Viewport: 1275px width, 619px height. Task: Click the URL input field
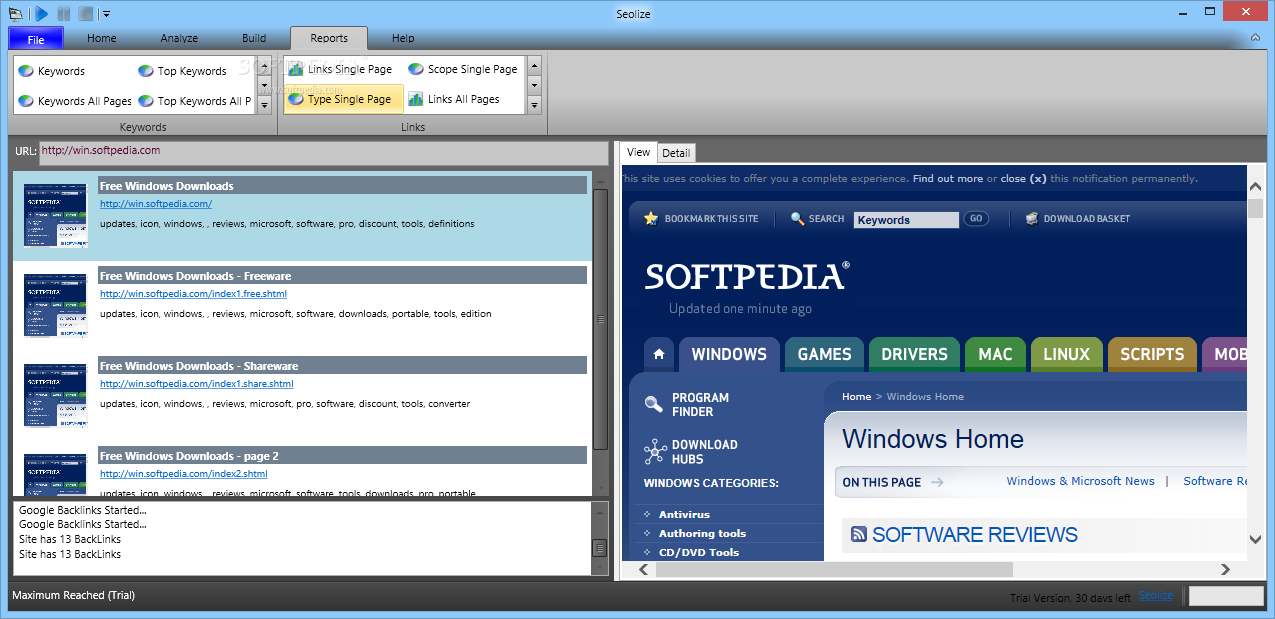click(x=323, y=153)
